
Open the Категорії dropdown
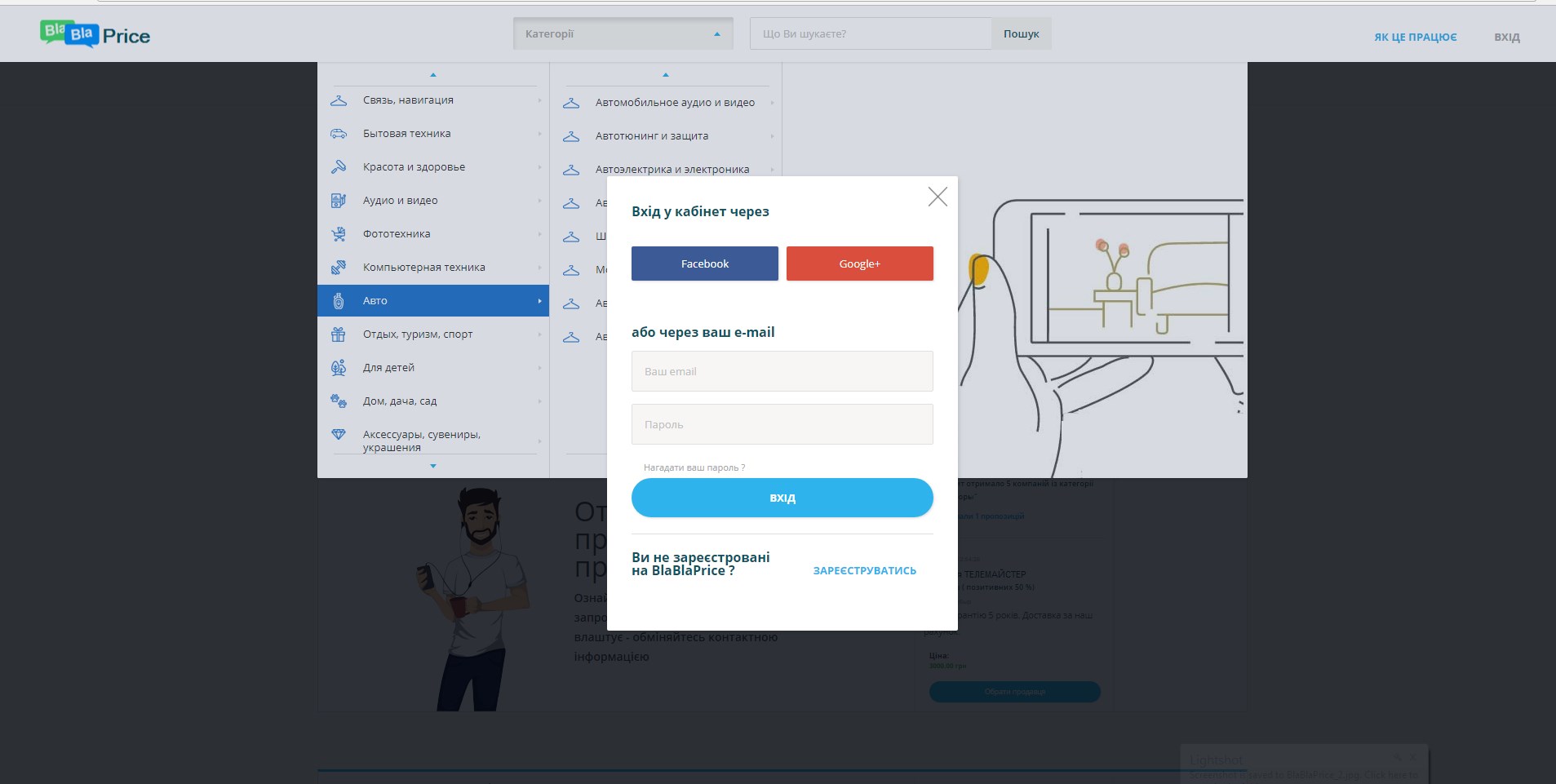(x=623, y=33)
